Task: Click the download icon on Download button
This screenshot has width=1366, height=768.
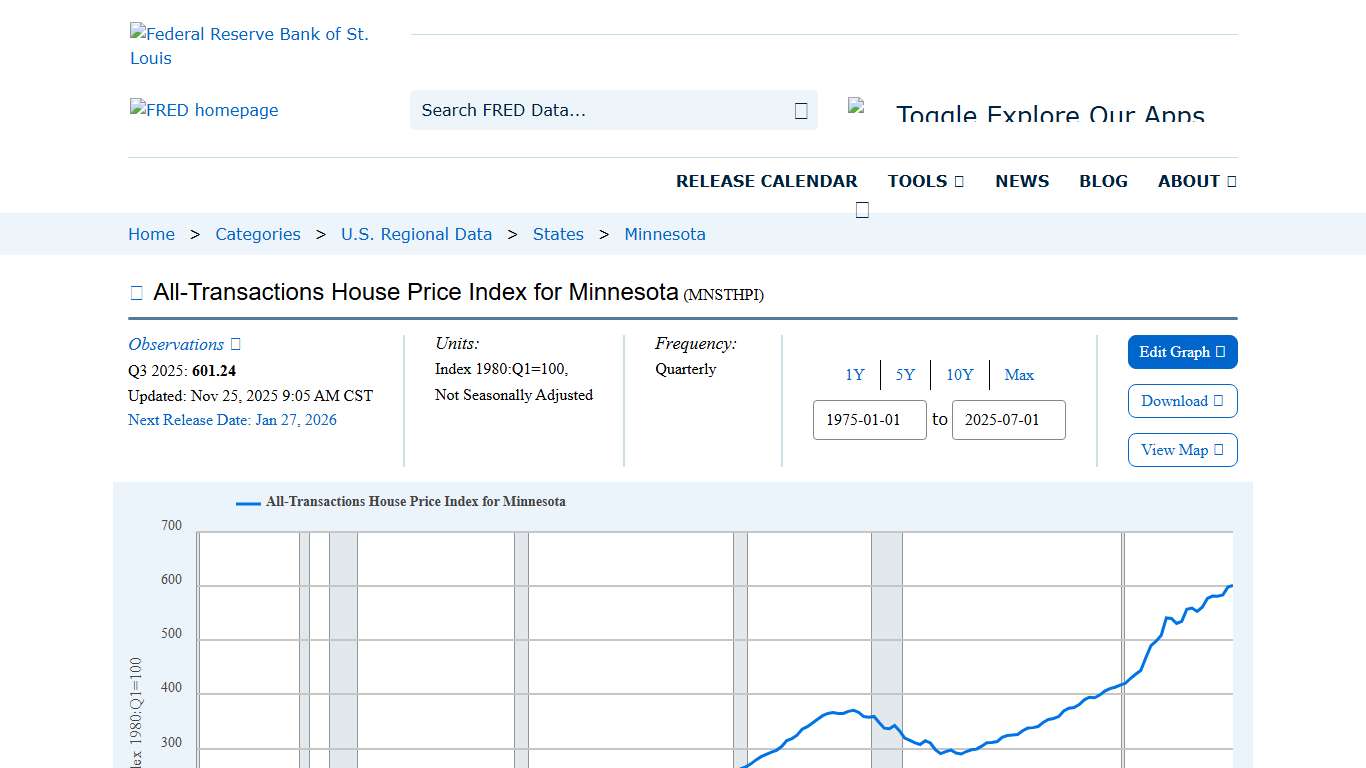Action: [1216, 401]
